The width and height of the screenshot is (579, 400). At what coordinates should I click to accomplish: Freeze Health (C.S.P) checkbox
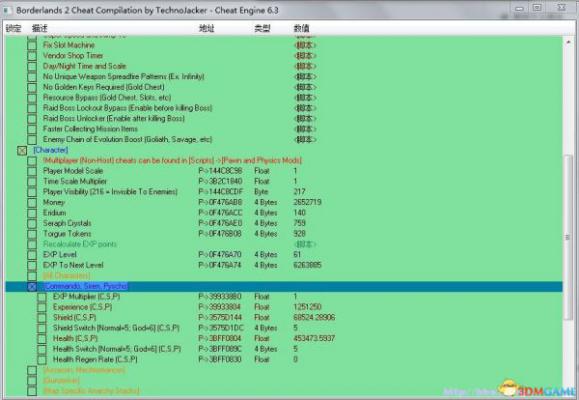(x=42, y=339)
